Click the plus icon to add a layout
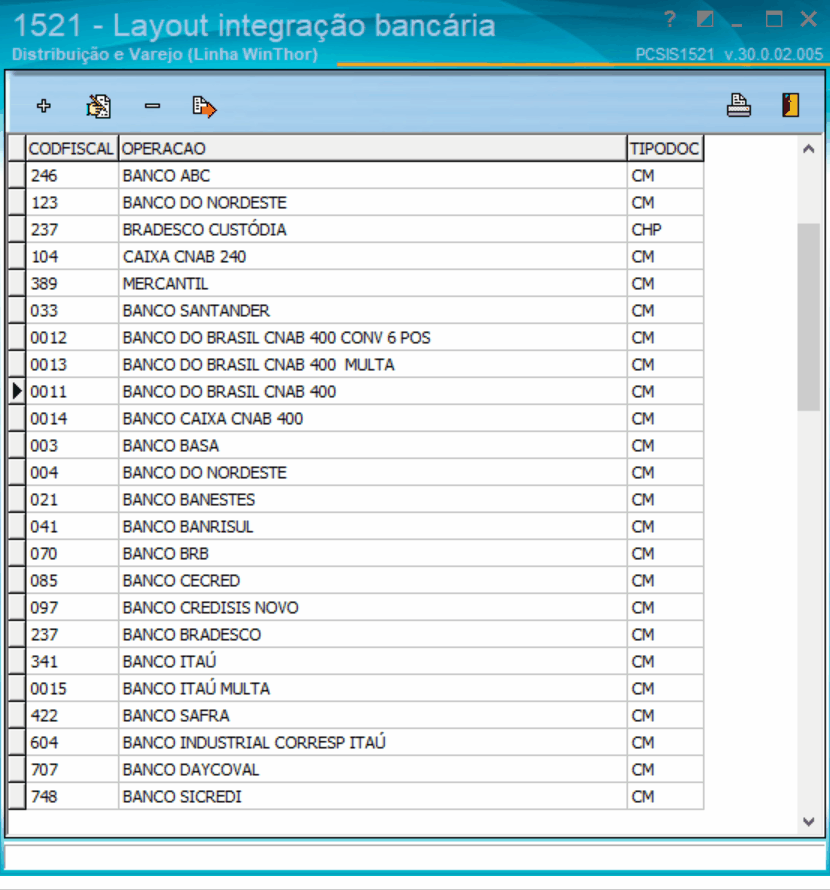This screenshot has height=890, width=830. tap(44, 106)
